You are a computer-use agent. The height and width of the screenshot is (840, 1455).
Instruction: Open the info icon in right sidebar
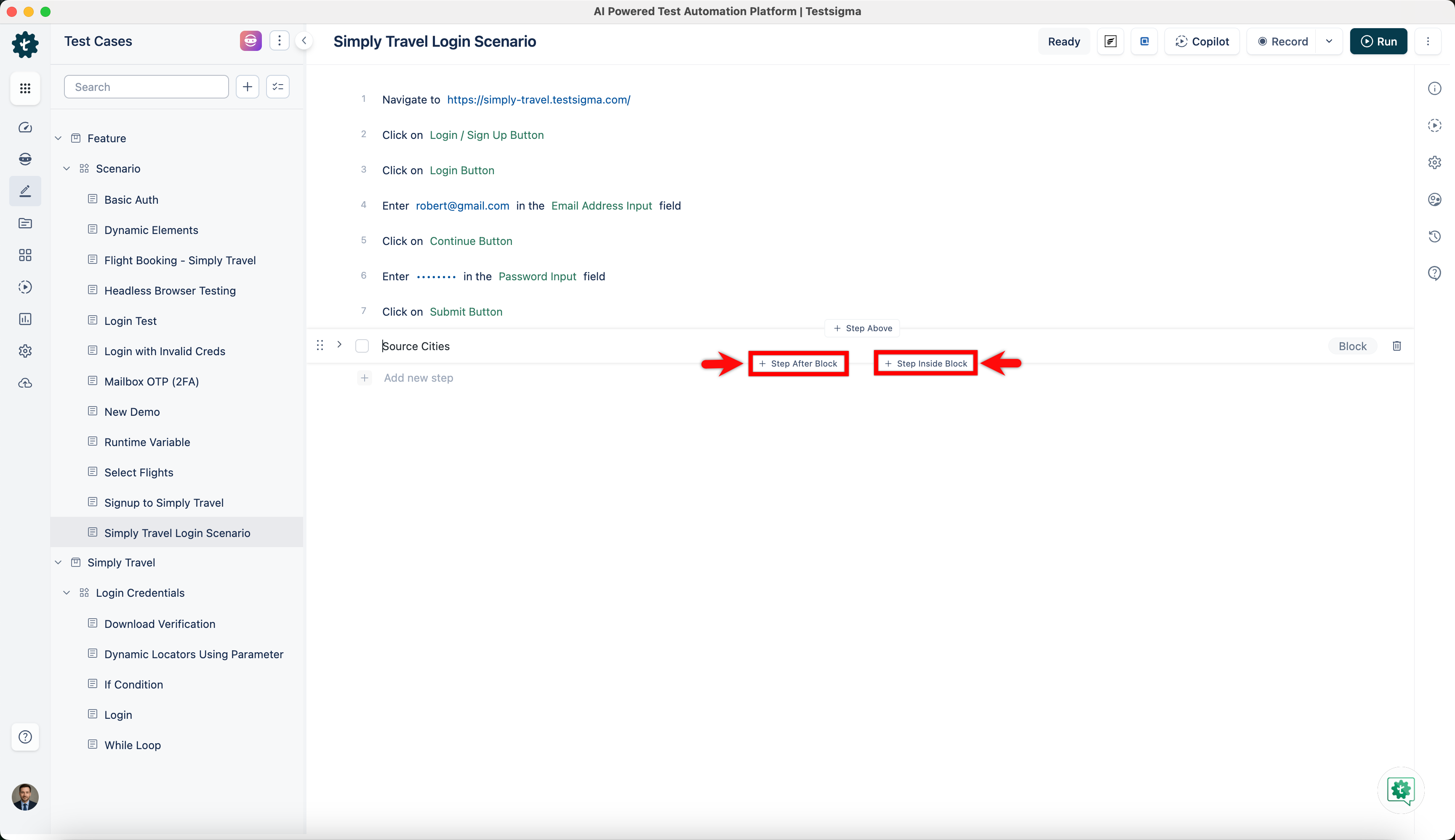click(x=1434, y=88)
